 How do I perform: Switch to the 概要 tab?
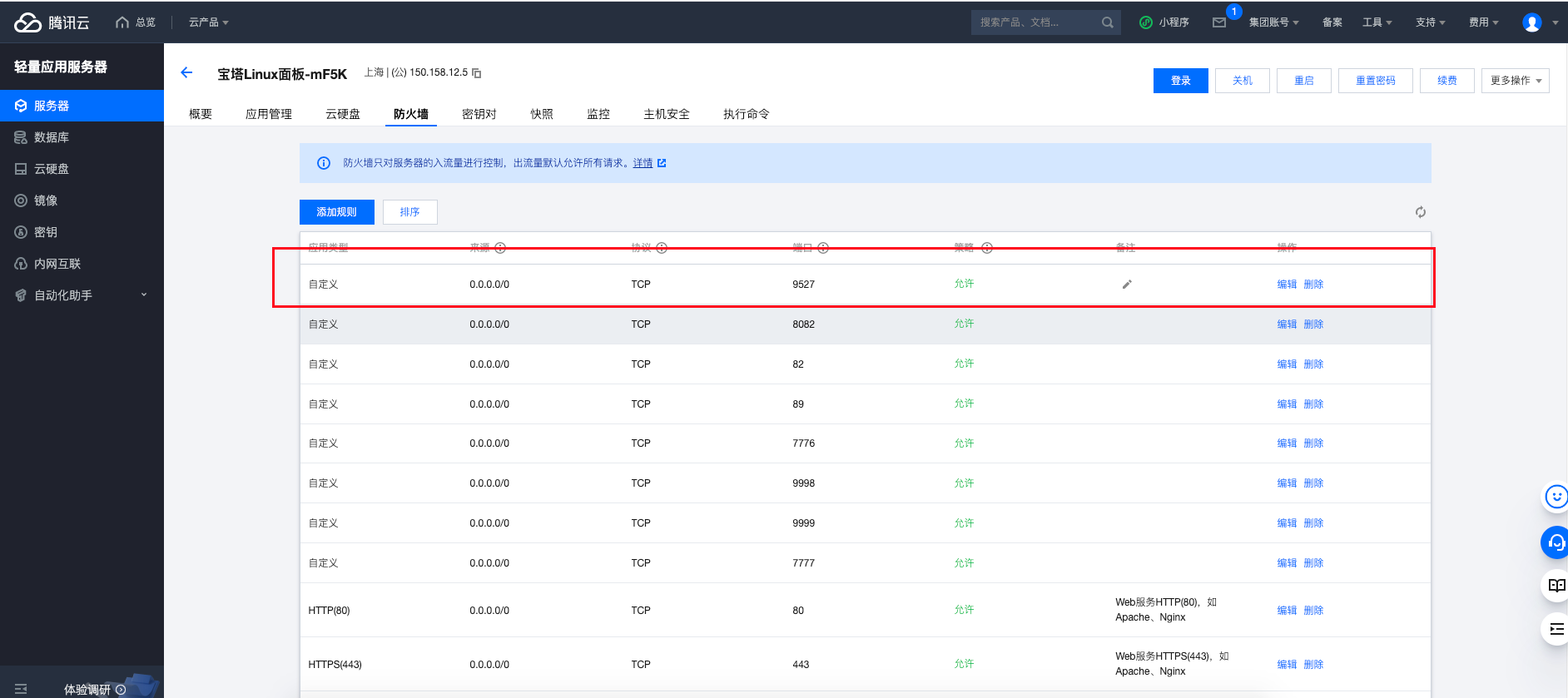tap(201, 114)
